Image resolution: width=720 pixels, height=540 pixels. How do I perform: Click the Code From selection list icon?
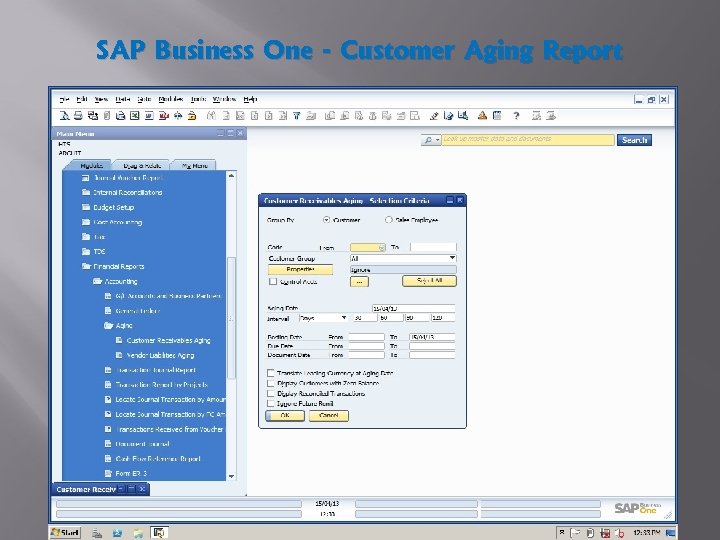click(381, 248)
